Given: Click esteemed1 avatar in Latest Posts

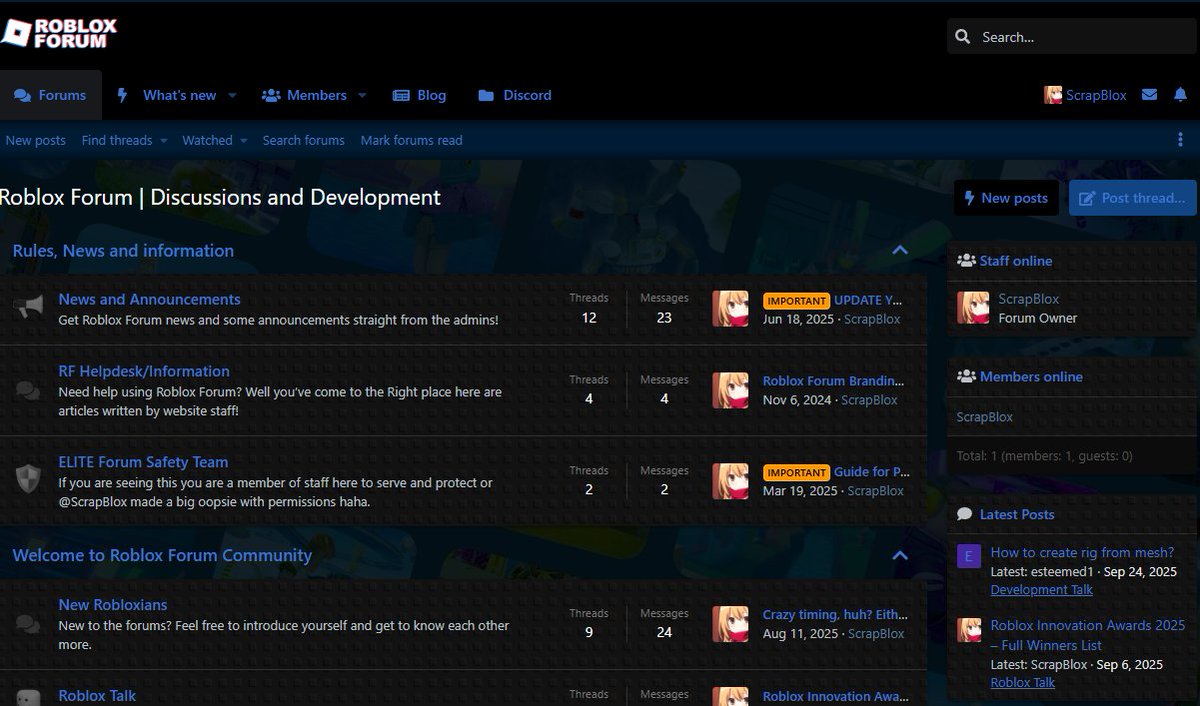Looking at the screenshot, I should click(x=969, y=556).
